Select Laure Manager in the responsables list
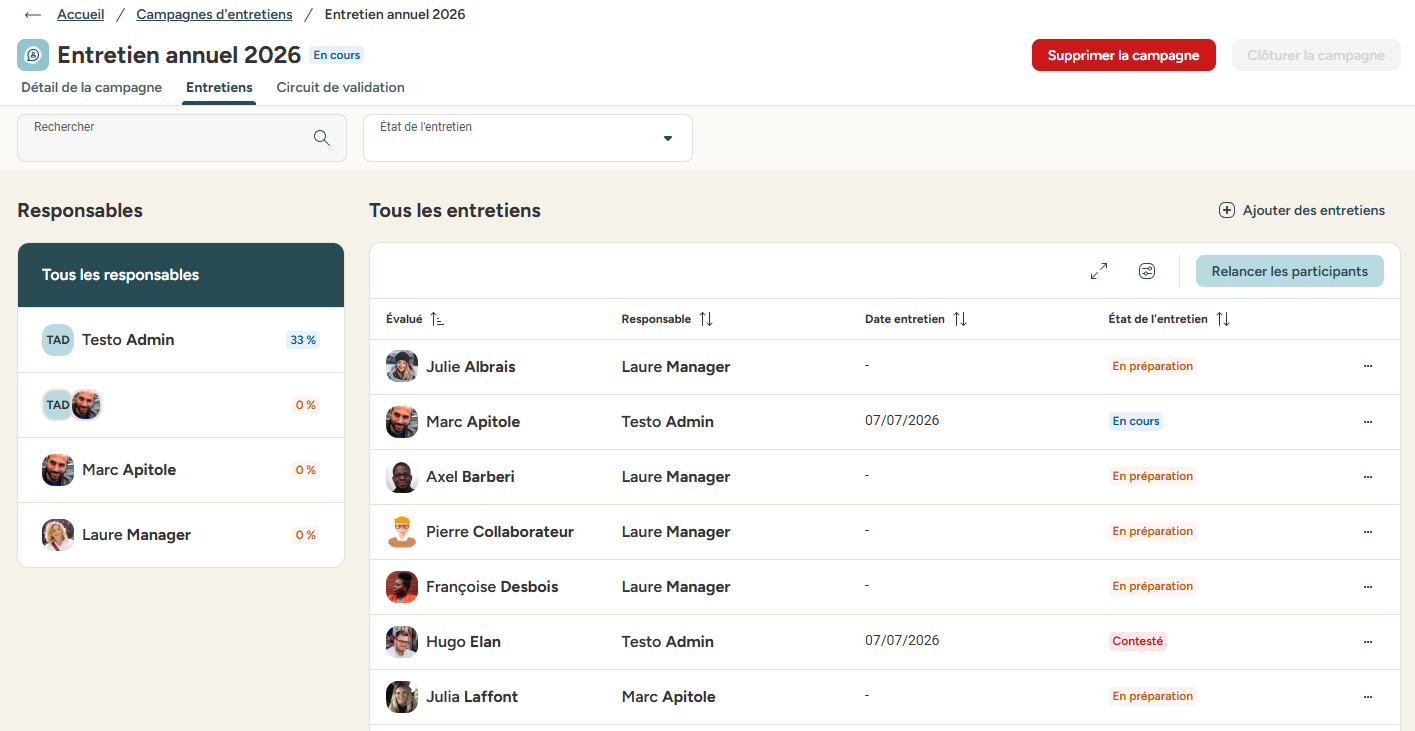The image size is (1415, 731). tap(181, 535)
